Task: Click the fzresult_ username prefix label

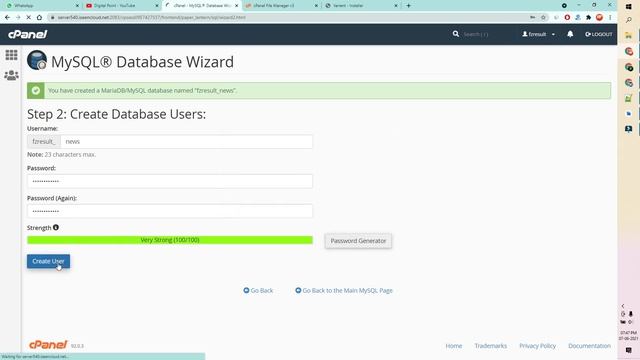Action: [x=44, y=142]
